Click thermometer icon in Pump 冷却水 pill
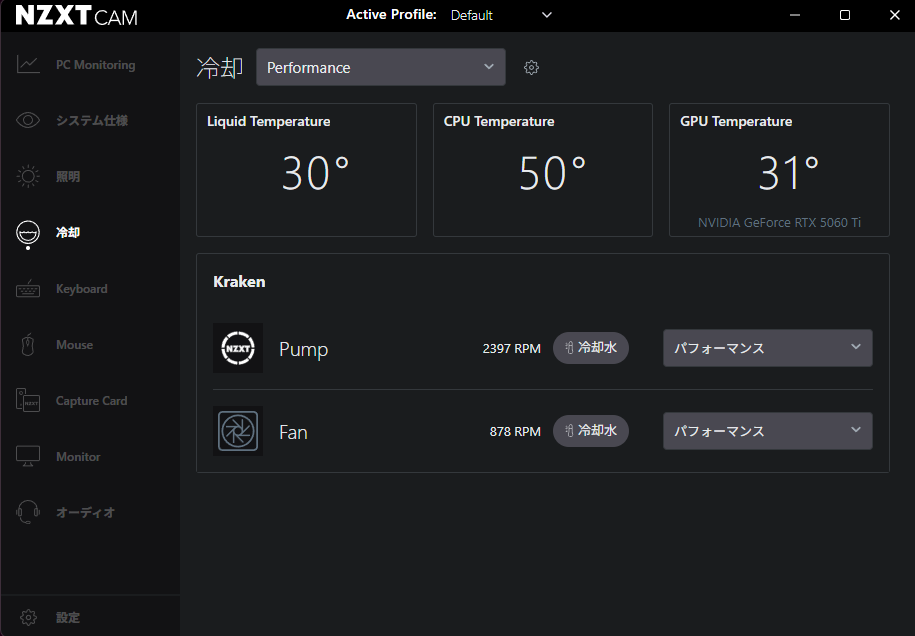 click(x=569, y=348)
